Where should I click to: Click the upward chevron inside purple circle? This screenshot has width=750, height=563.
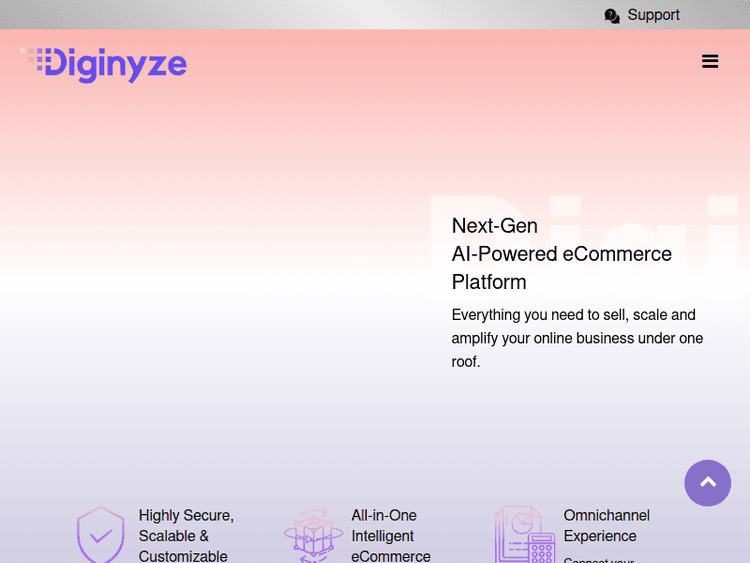point(708,483)
